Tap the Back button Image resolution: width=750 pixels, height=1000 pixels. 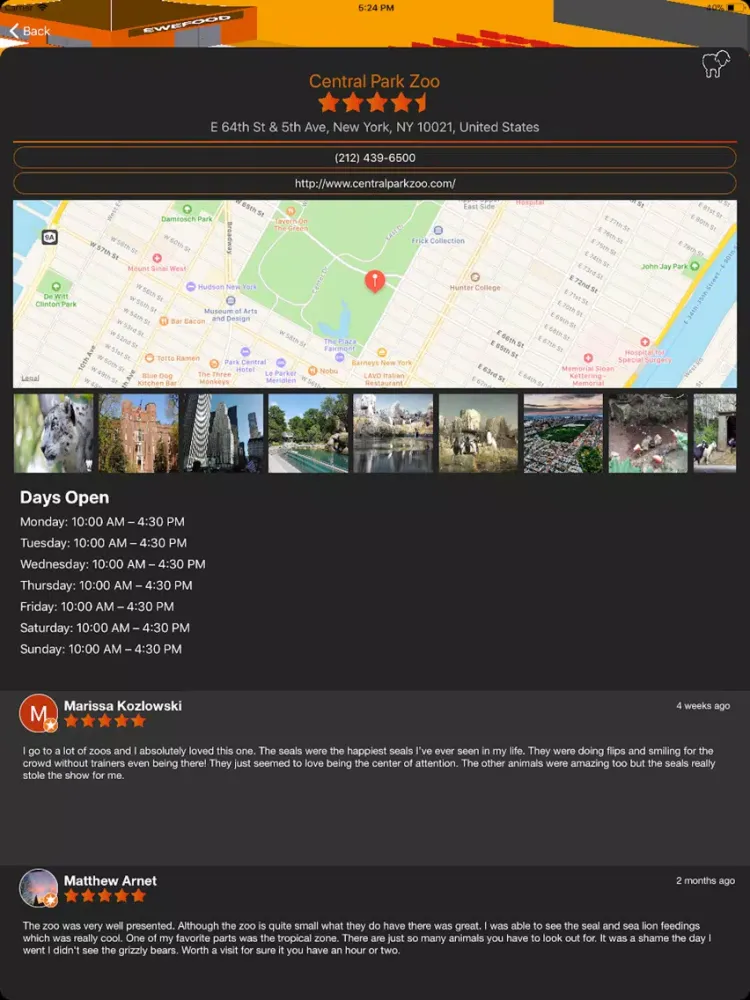tap(29, 31)
